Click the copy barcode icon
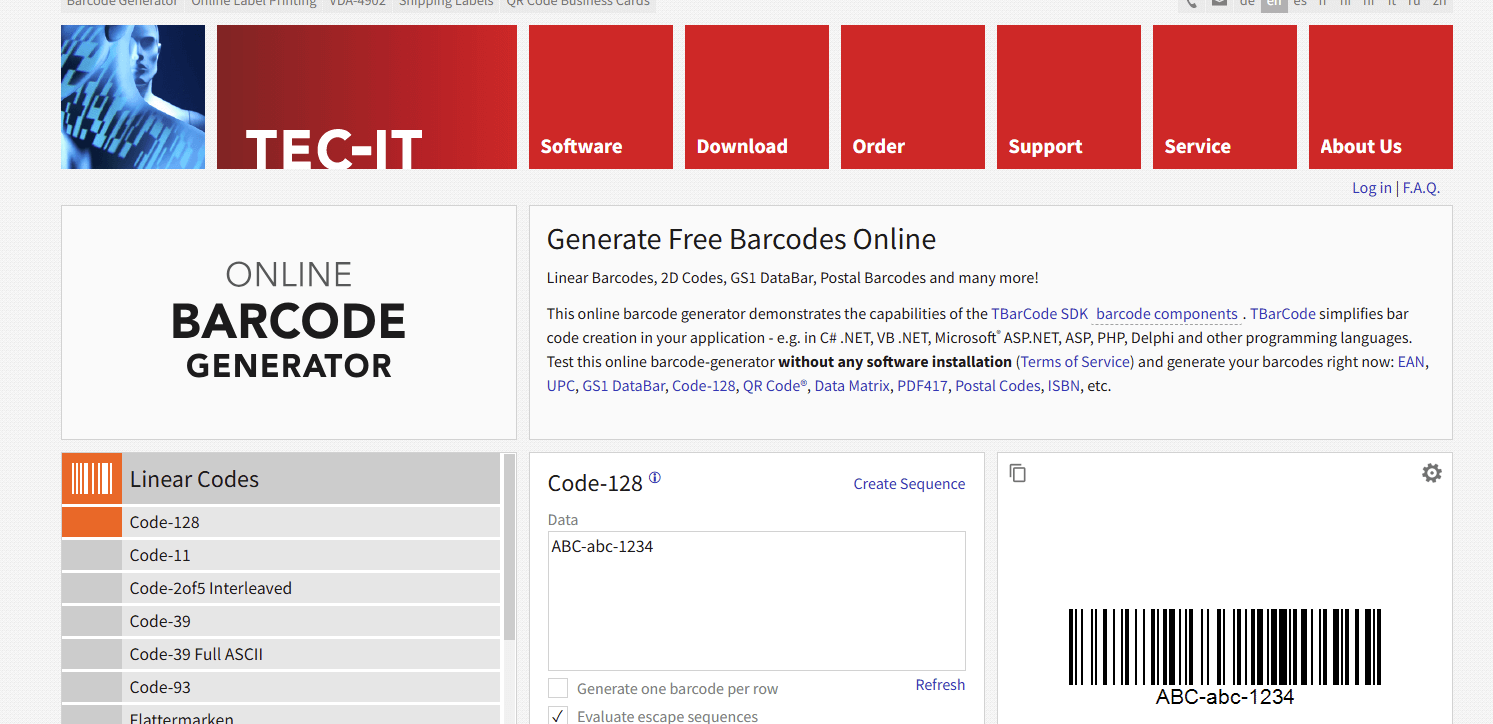The height and width of the screenshot is (724, 1493). pos(1018,473)
